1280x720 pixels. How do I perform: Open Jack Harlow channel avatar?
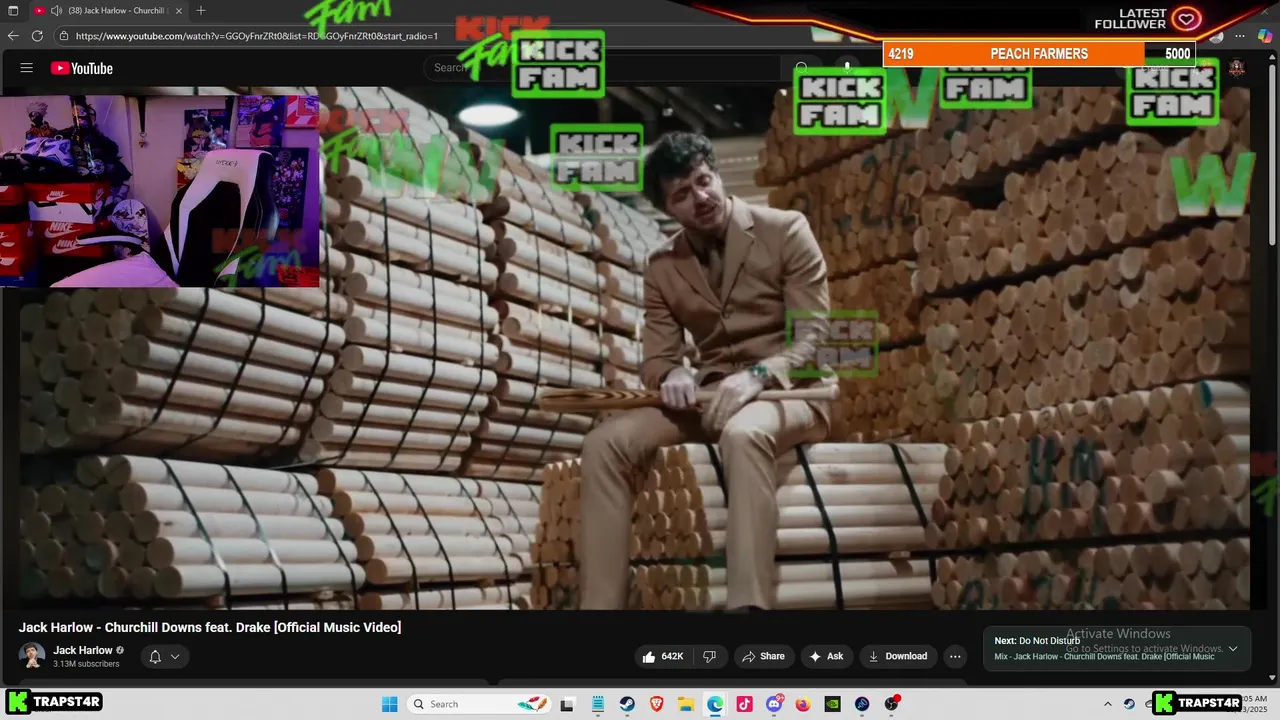click(x=32, y=656)
